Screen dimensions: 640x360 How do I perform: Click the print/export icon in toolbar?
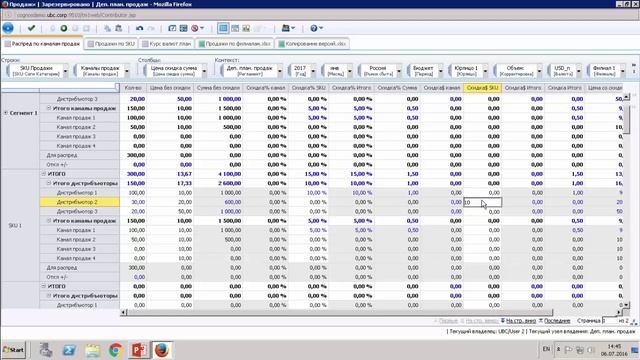pos(286,28)
